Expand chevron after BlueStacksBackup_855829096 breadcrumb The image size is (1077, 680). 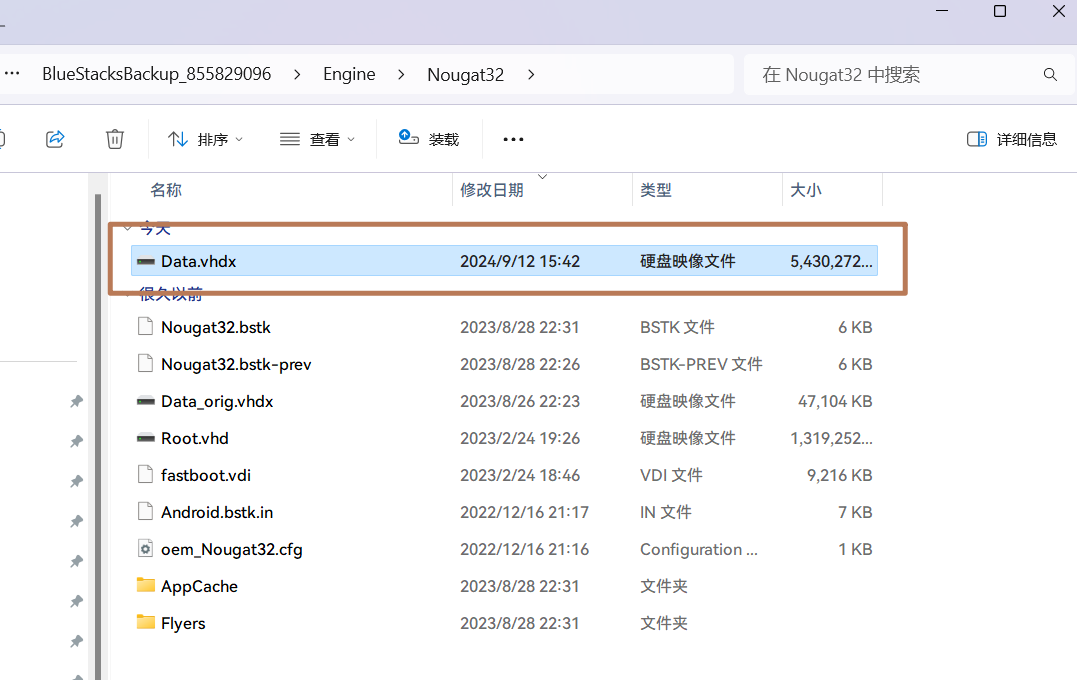[x=297, y=74]
